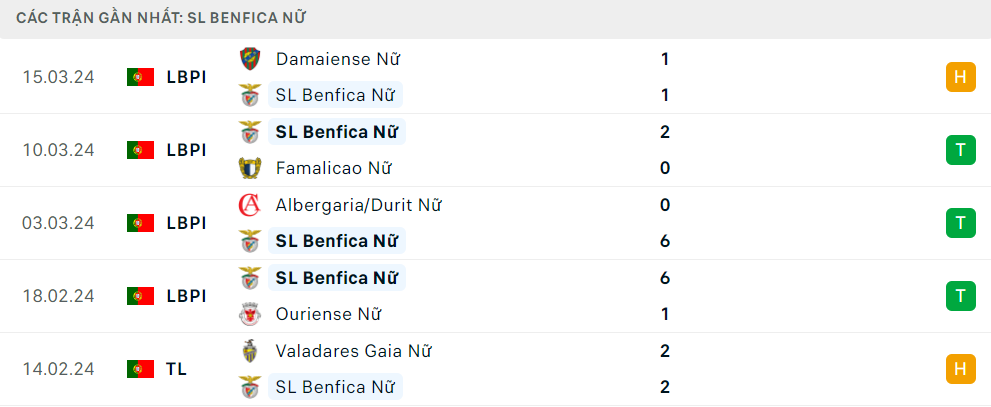991x407 pixels.
Task: Click the Benfica crest in the 15.03.24 match
Action: pos(250,95)
